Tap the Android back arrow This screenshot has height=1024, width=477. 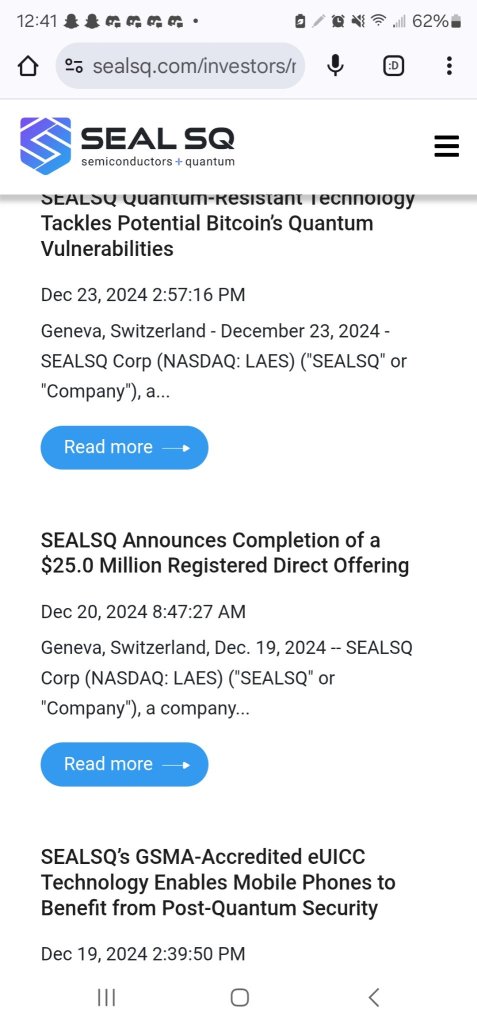(x=373, y=997)
